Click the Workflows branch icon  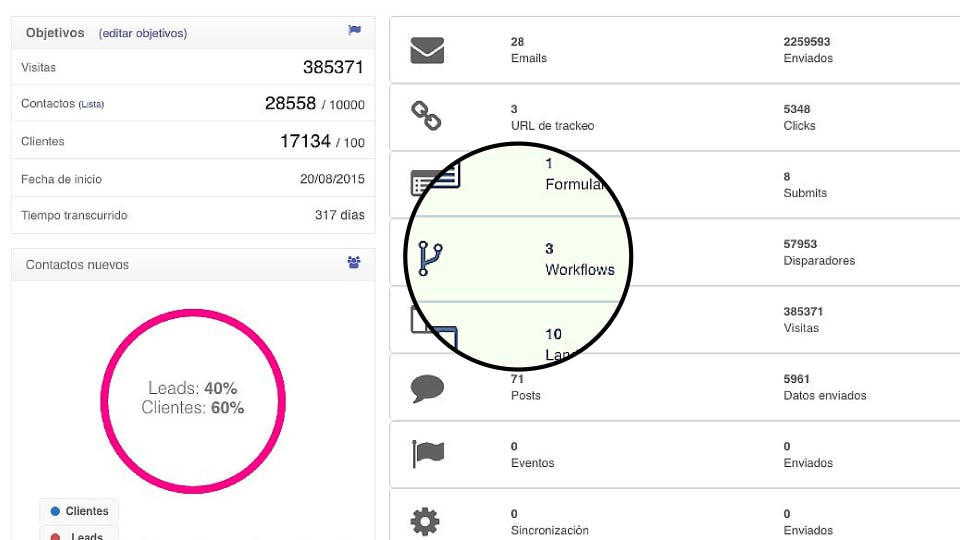point(430,258)
